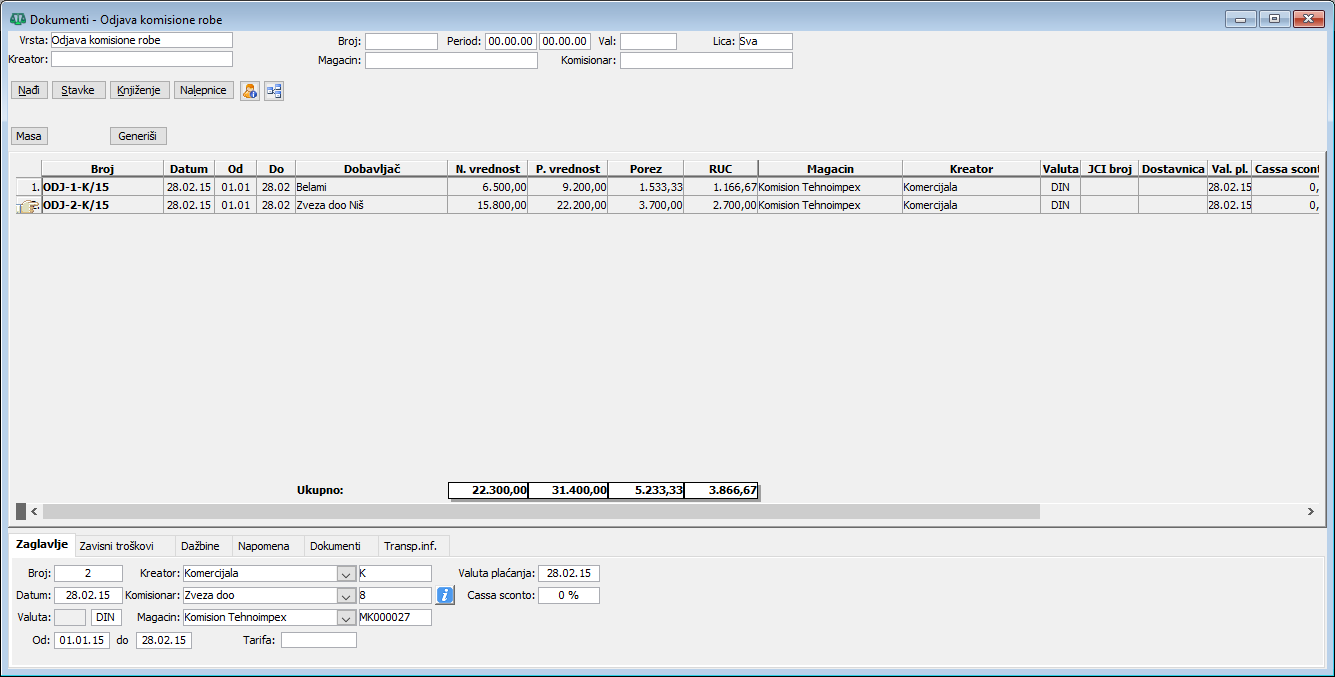Click the document structure tree icon

(x=274, y=90)
